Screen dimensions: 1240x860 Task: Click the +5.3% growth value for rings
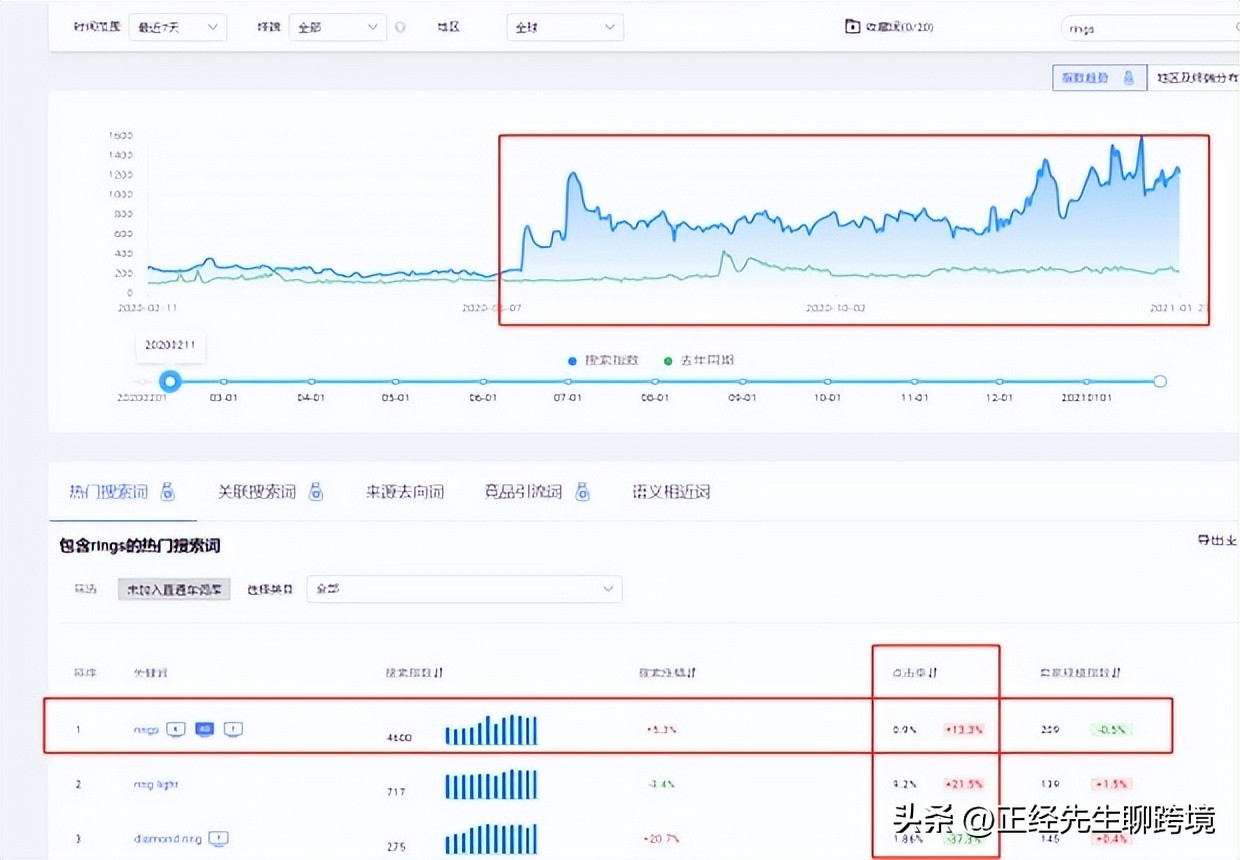coord(660,730)
